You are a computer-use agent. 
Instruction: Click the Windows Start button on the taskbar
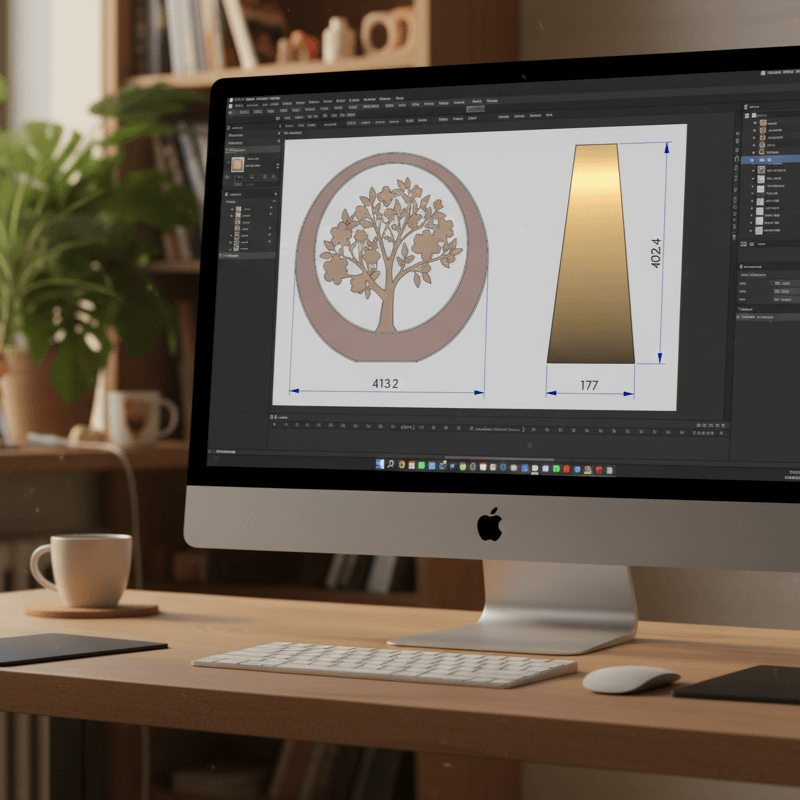pyautogui.click(x=385, y=465)
